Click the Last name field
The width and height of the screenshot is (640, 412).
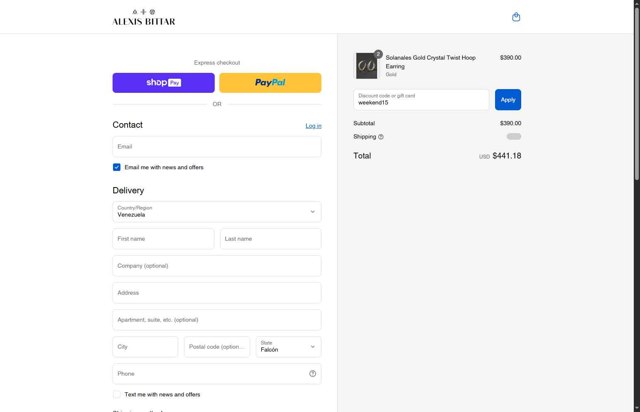tap(271, 239)
